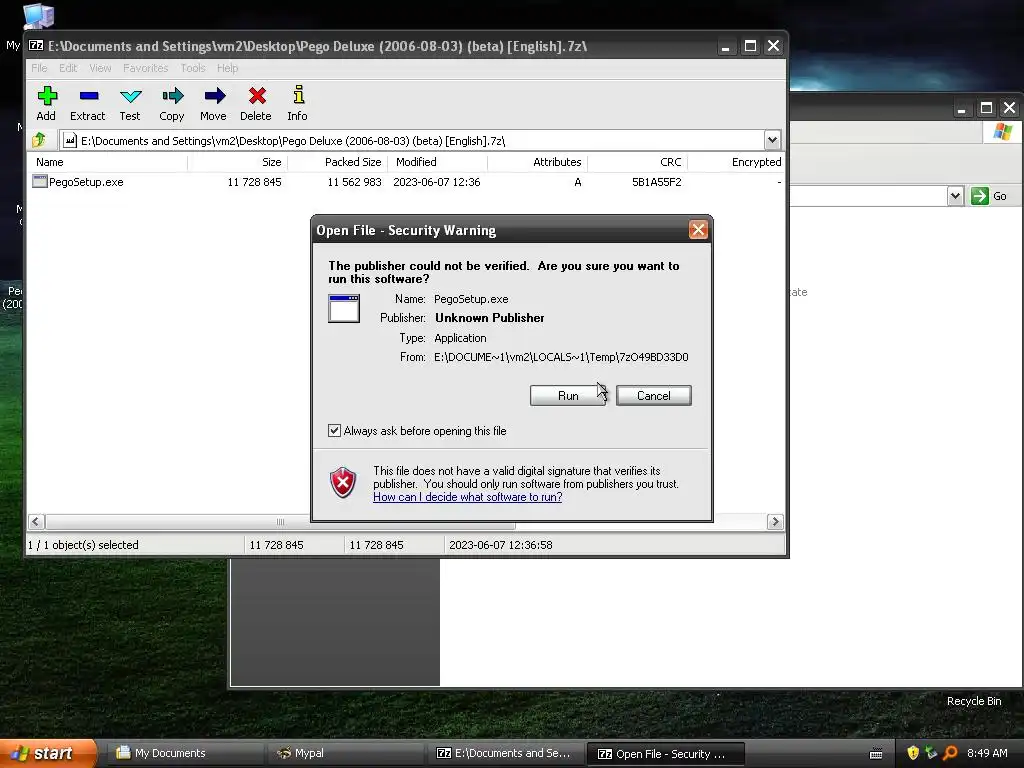Open the View menu
Image resolution: width=1024 pixels, height=768 pixels.
[100, 68]
